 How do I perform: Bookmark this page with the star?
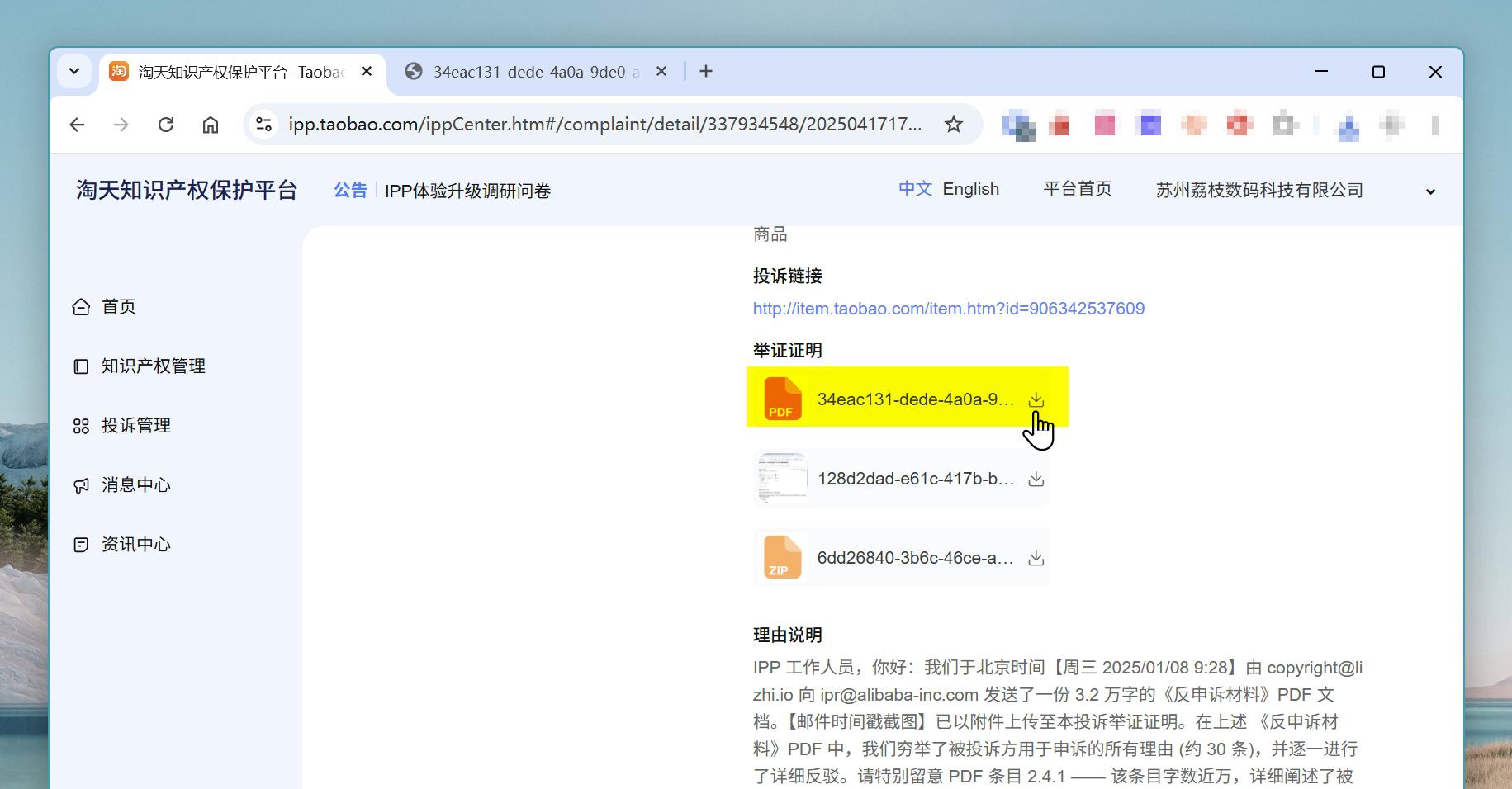click(954, 125)
